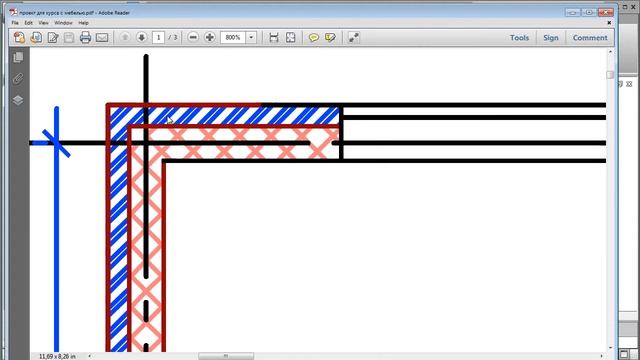Click the Save file toolbar icon

coord(69,38)
